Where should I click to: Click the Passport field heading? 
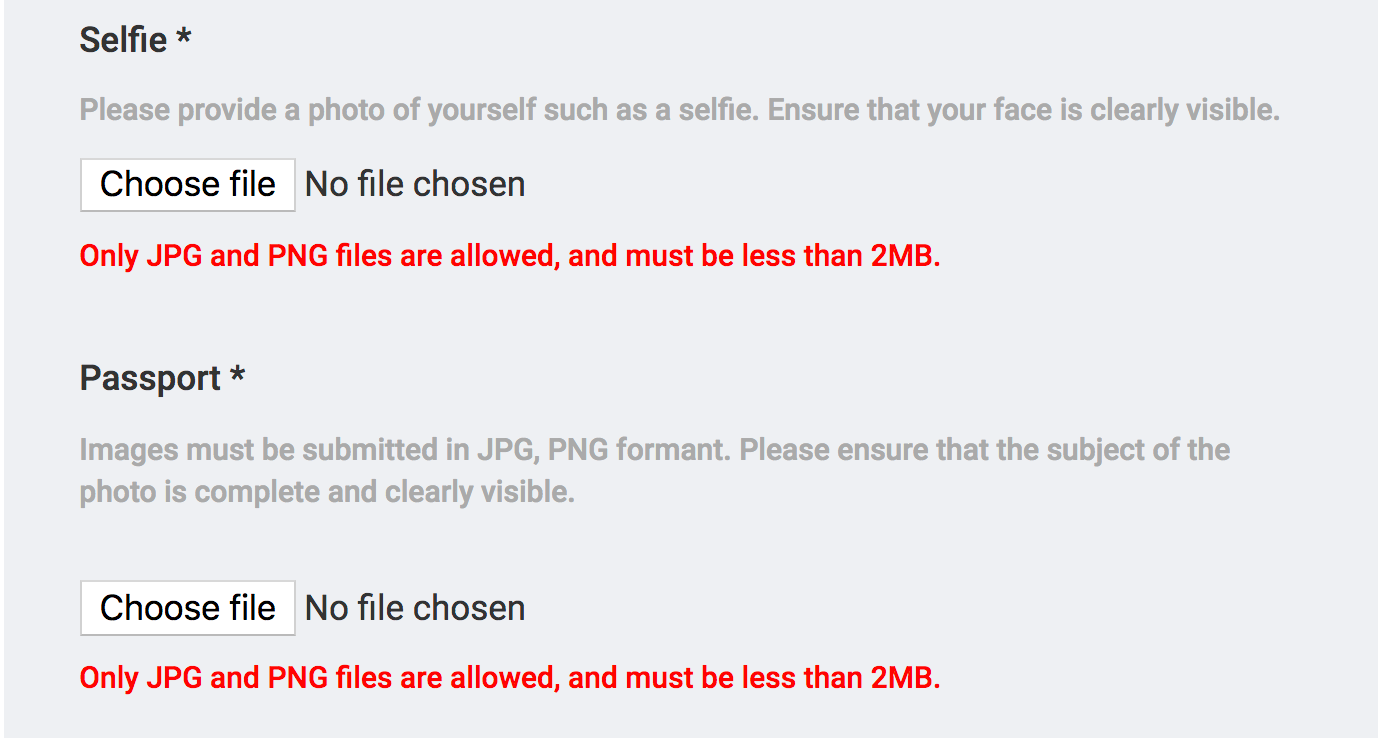(x=150, y=379)
